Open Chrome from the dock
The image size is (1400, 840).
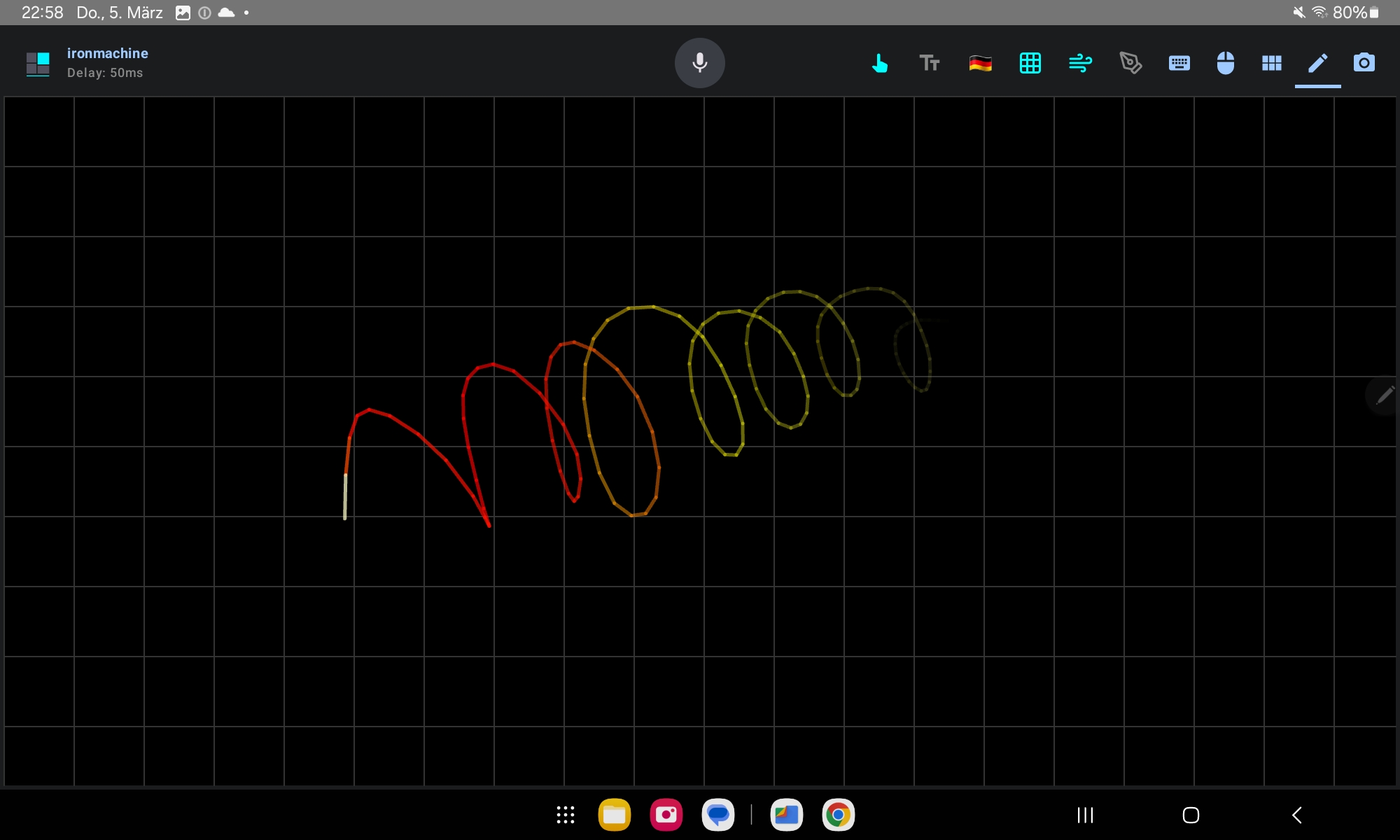(839, 815)
